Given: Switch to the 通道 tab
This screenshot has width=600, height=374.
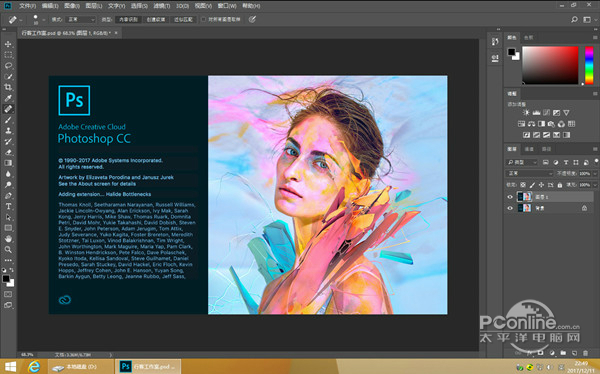Looking at the screenshot, I should coord(529,149).
